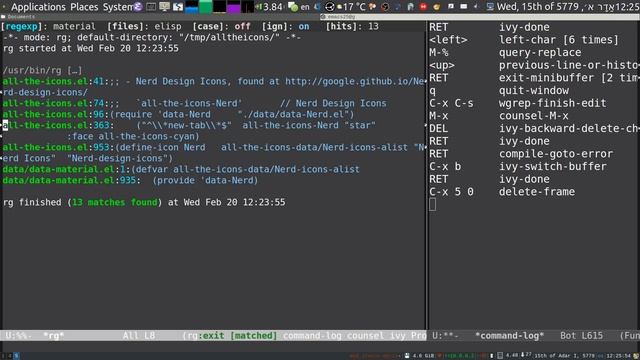Screen dimensions: 640x360
Task: Toggle [ign] on setting in rg header
Action: coord(285,27)
